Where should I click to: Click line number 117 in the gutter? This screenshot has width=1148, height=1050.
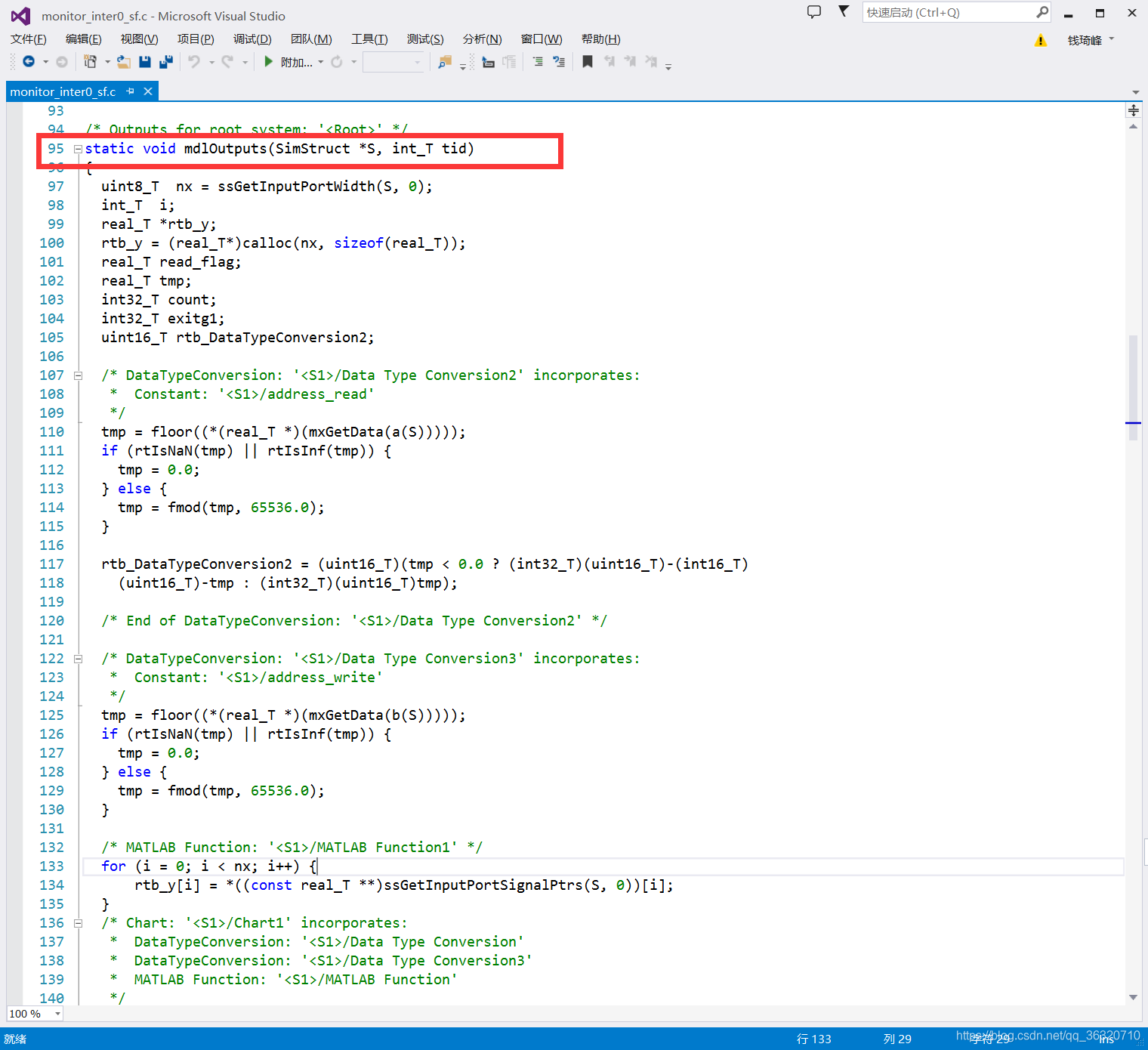pyautogui.click(x=51, y=564)
